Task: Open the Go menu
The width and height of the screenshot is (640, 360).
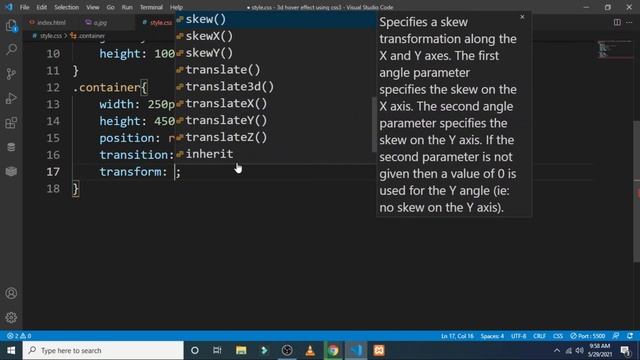Action: [x=111, y=7]
